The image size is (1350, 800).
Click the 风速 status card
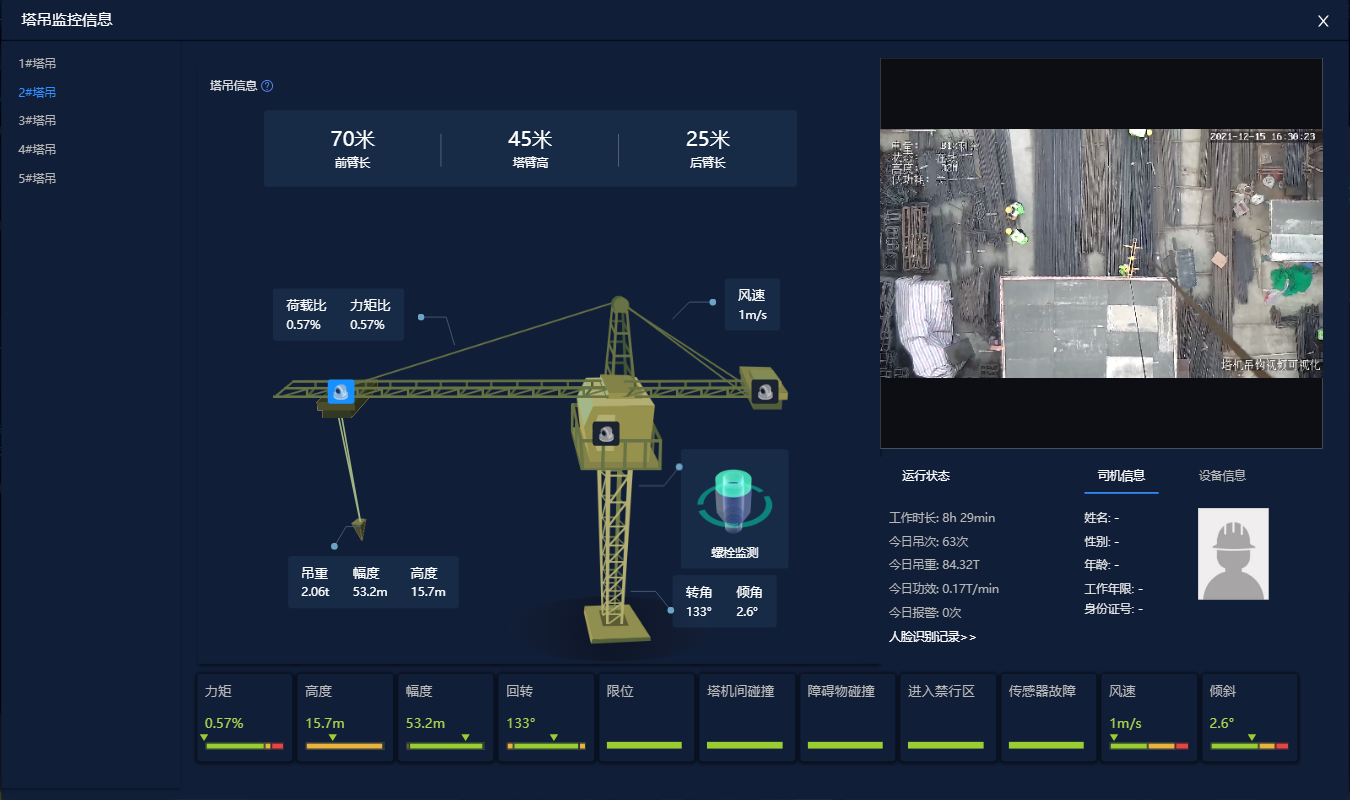click(1148, 718)
